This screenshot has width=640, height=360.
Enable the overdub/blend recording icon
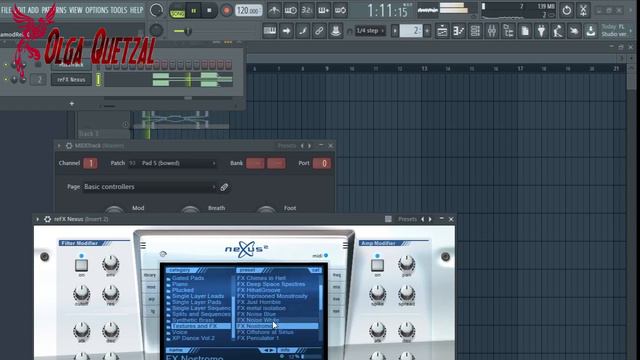point(323,11)
